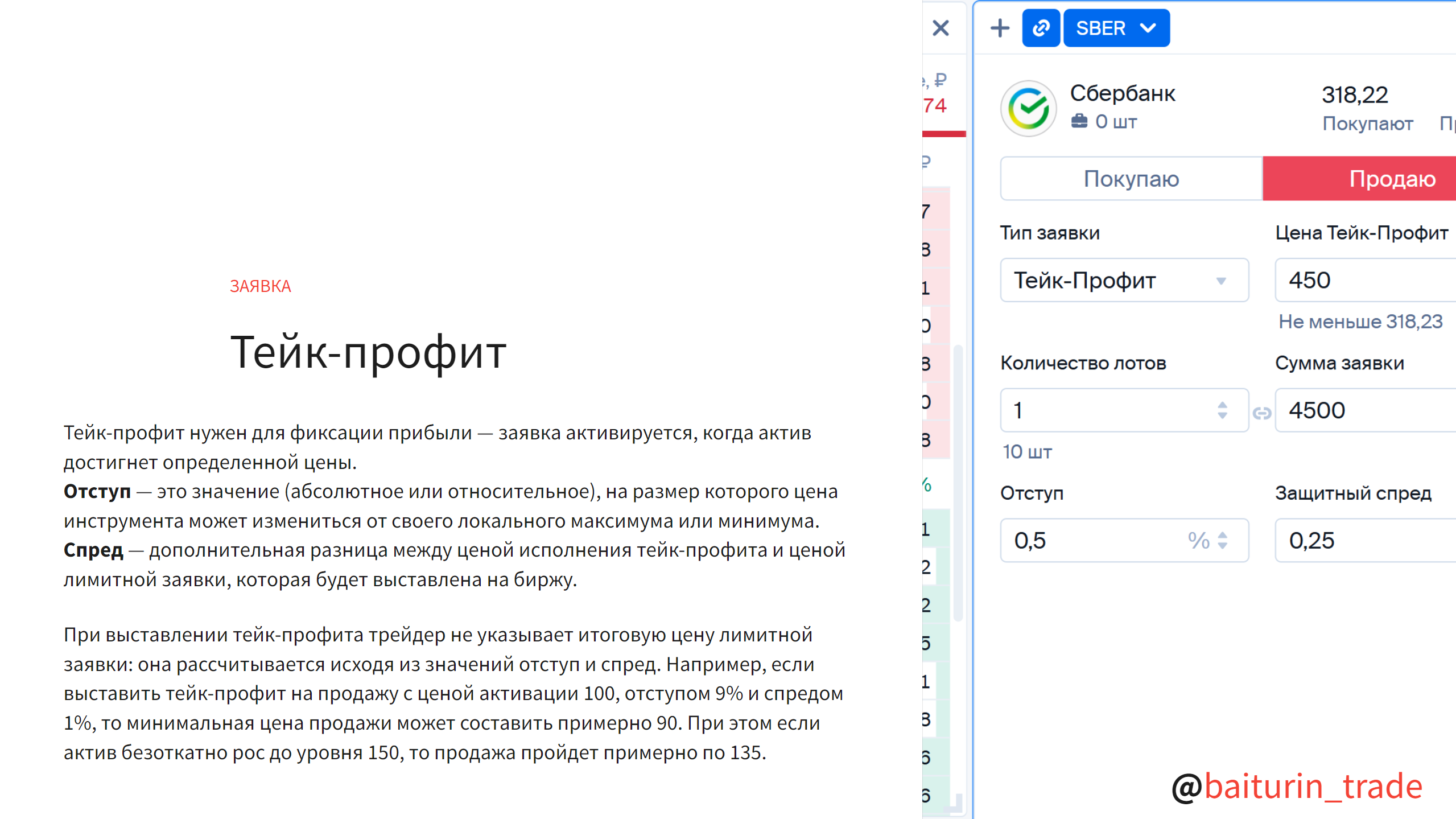Close the panel with the X icon
1456x819 pixels.
point(941,28)
